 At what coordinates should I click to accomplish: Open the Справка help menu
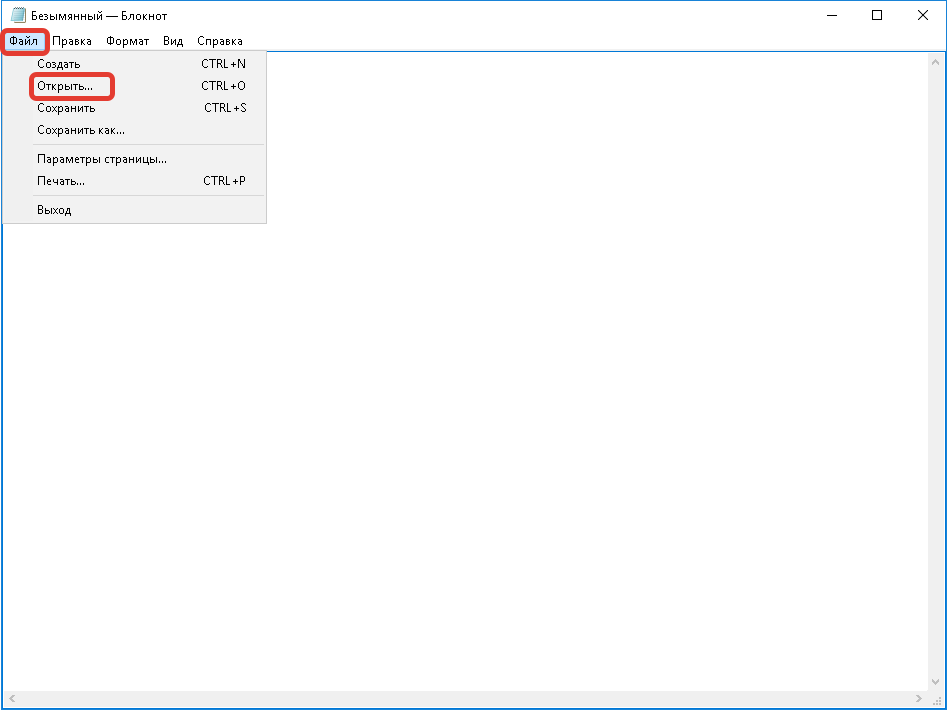(220, 41)
